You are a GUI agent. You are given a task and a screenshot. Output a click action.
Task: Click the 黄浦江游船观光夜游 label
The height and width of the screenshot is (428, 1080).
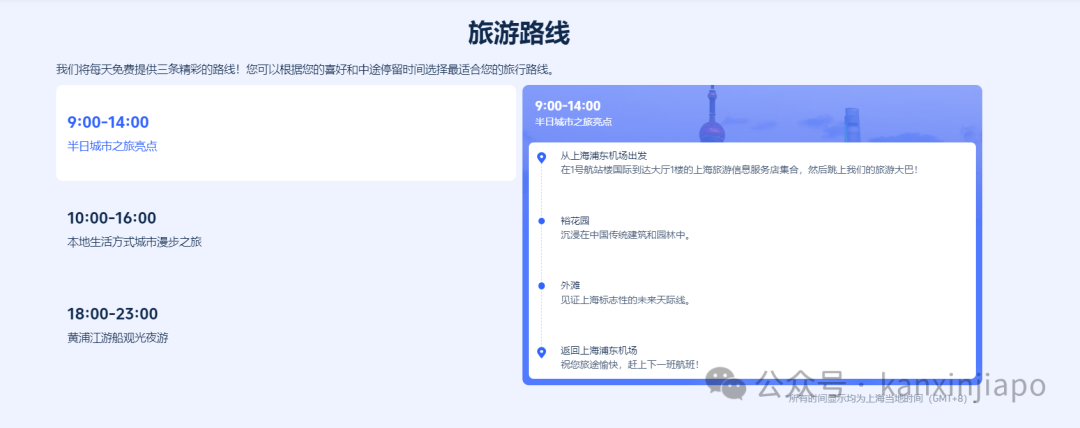point(118,338)
